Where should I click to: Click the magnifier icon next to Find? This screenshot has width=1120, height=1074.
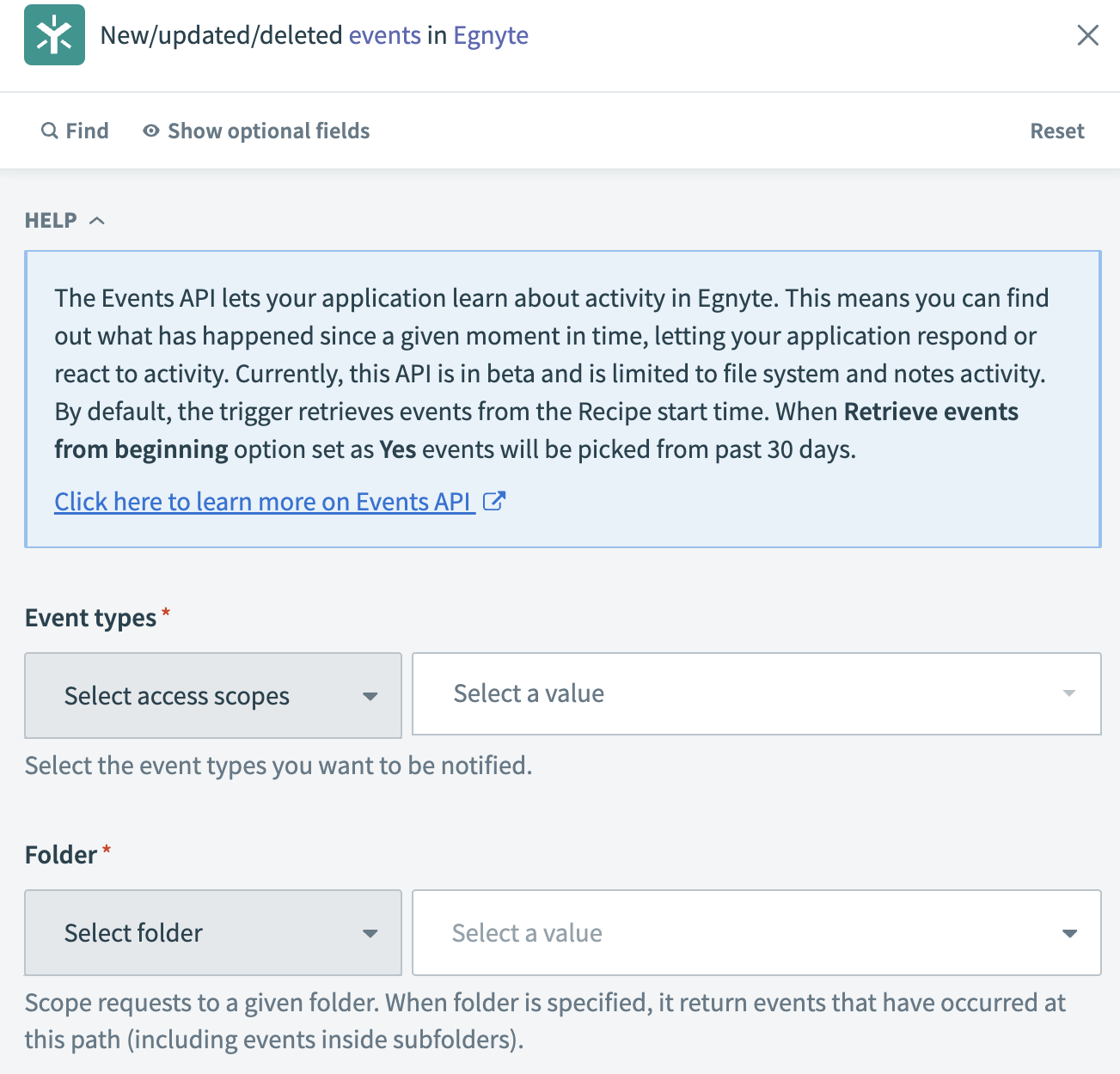[x=50, y=131]
